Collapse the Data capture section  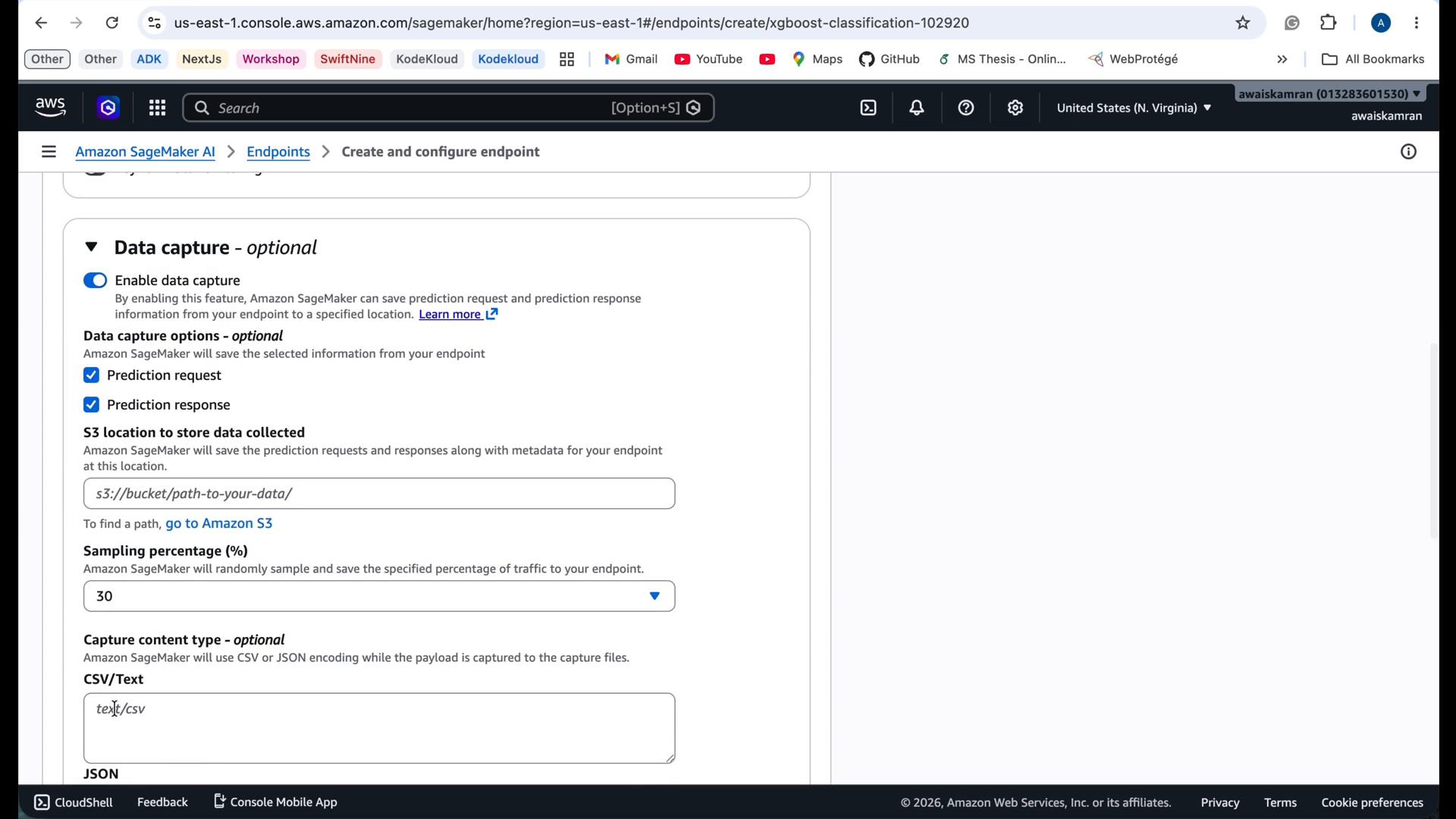click(x=91, y=247)
